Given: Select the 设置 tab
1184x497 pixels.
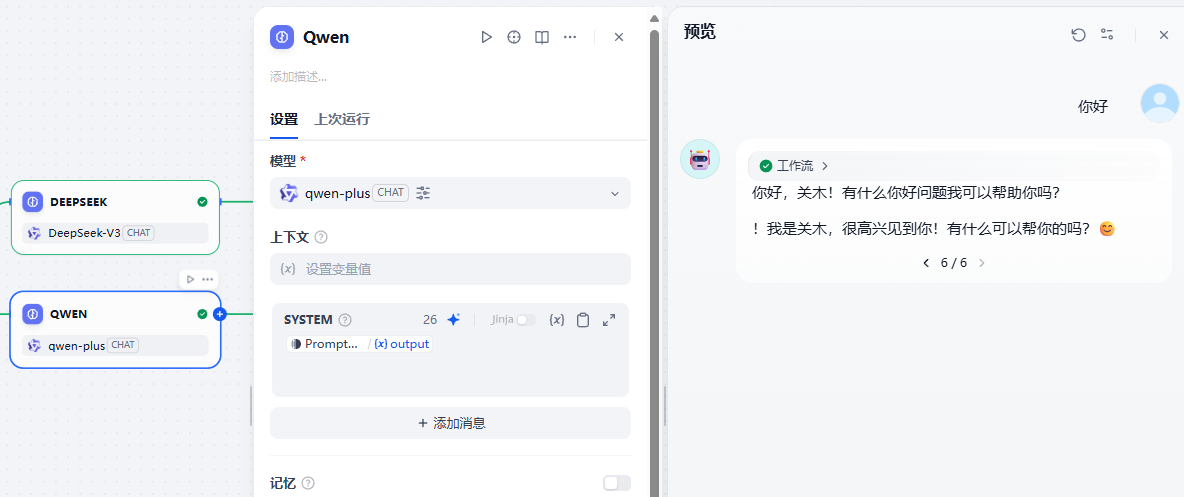Looking at the screenshot, I should tap(284, 119).
